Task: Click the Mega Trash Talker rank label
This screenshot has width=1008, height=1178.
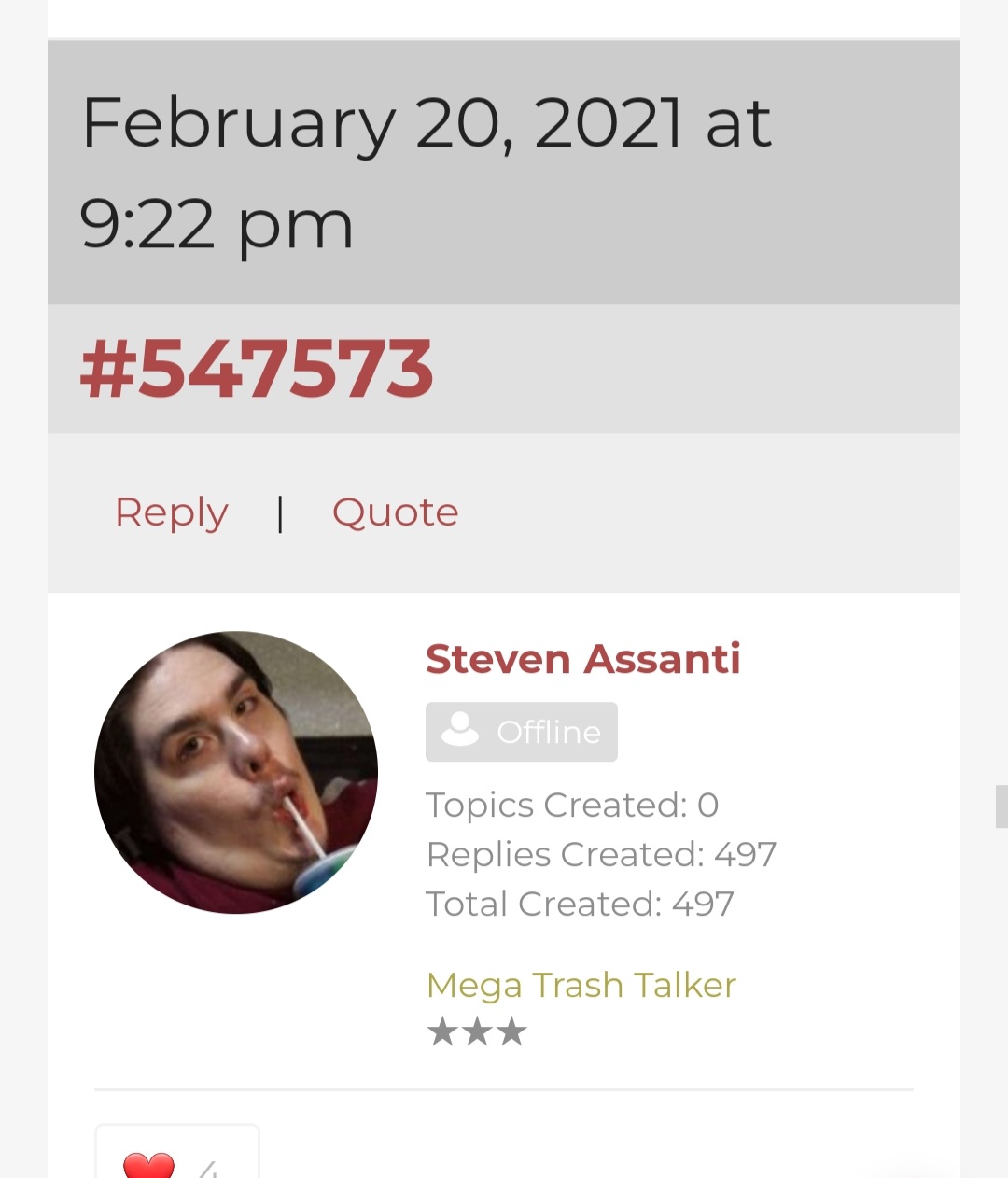Action: pos(581,986)
